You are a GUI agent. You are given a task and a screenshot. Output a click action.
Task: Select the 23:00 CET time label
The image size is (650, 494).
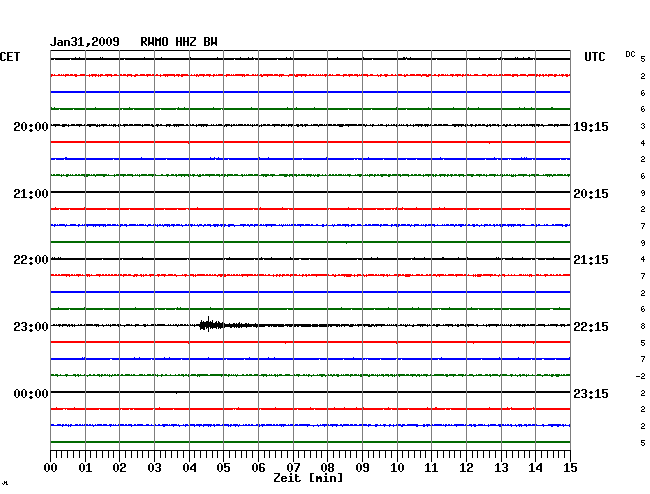point(31,327)
